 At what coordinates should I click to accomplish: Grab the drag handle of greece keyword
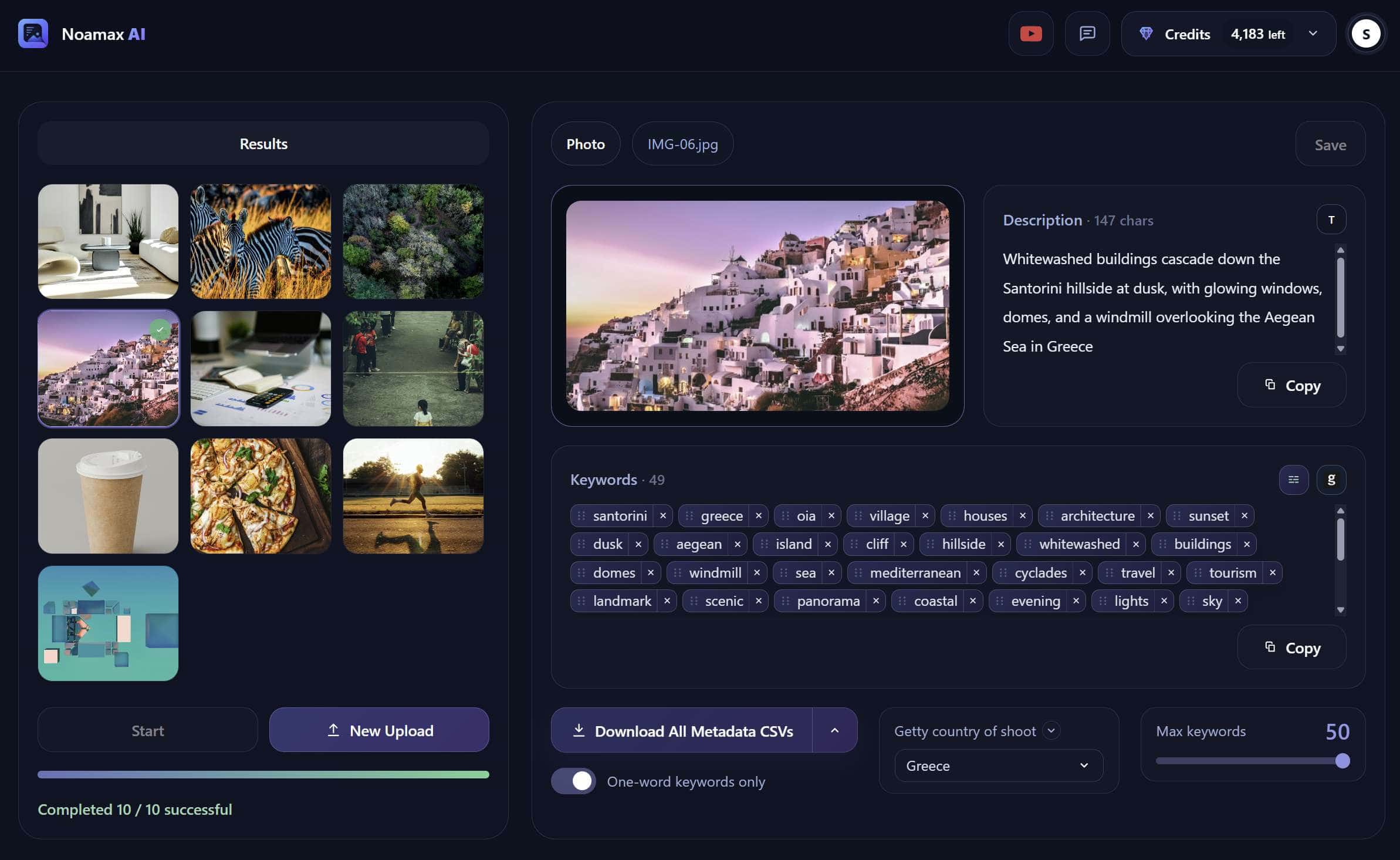click(x=689, y=515)
